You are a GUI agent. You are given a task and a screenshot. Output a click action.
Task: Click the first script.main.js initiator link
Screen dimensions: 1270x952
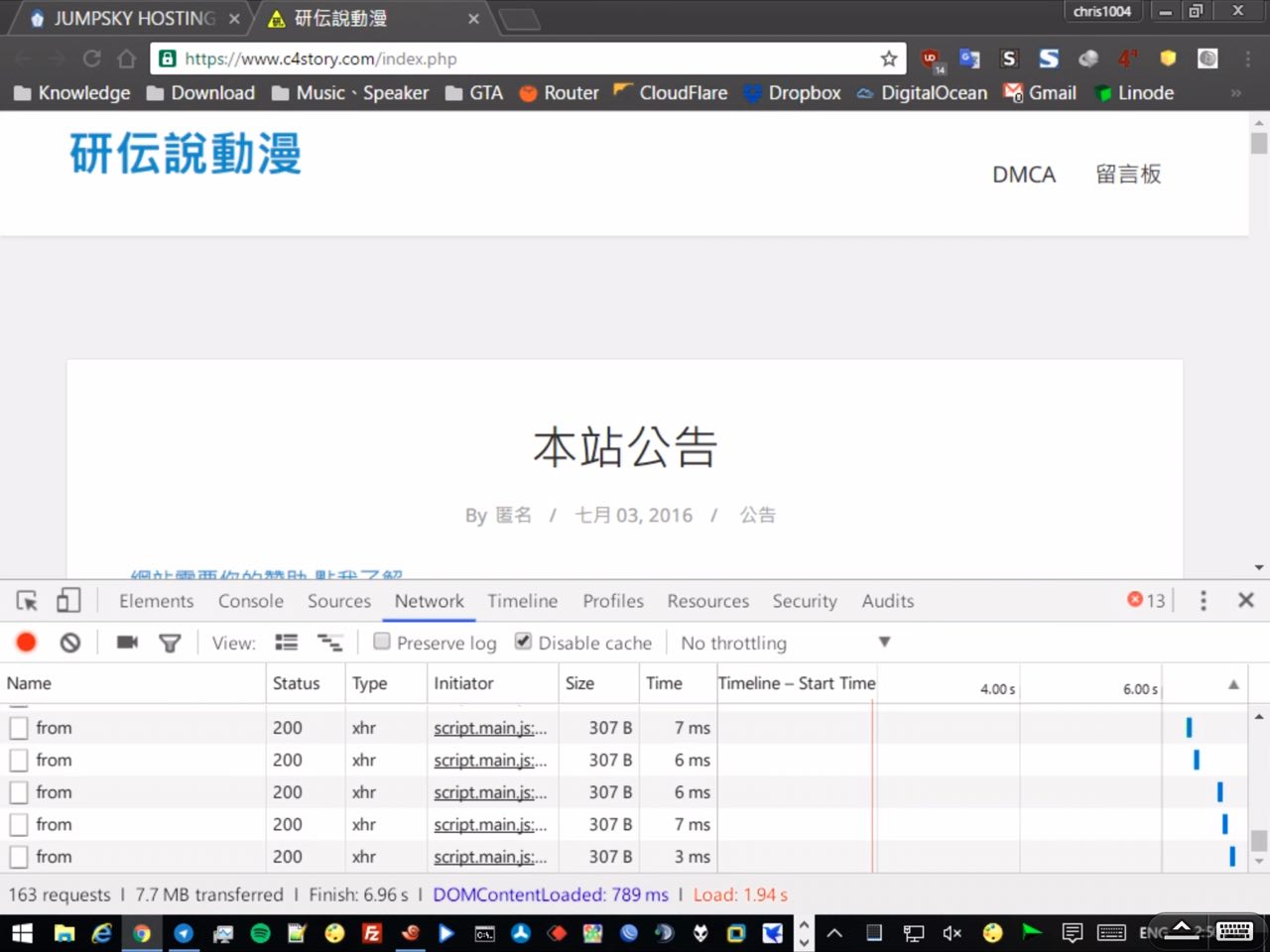(489, 728)
